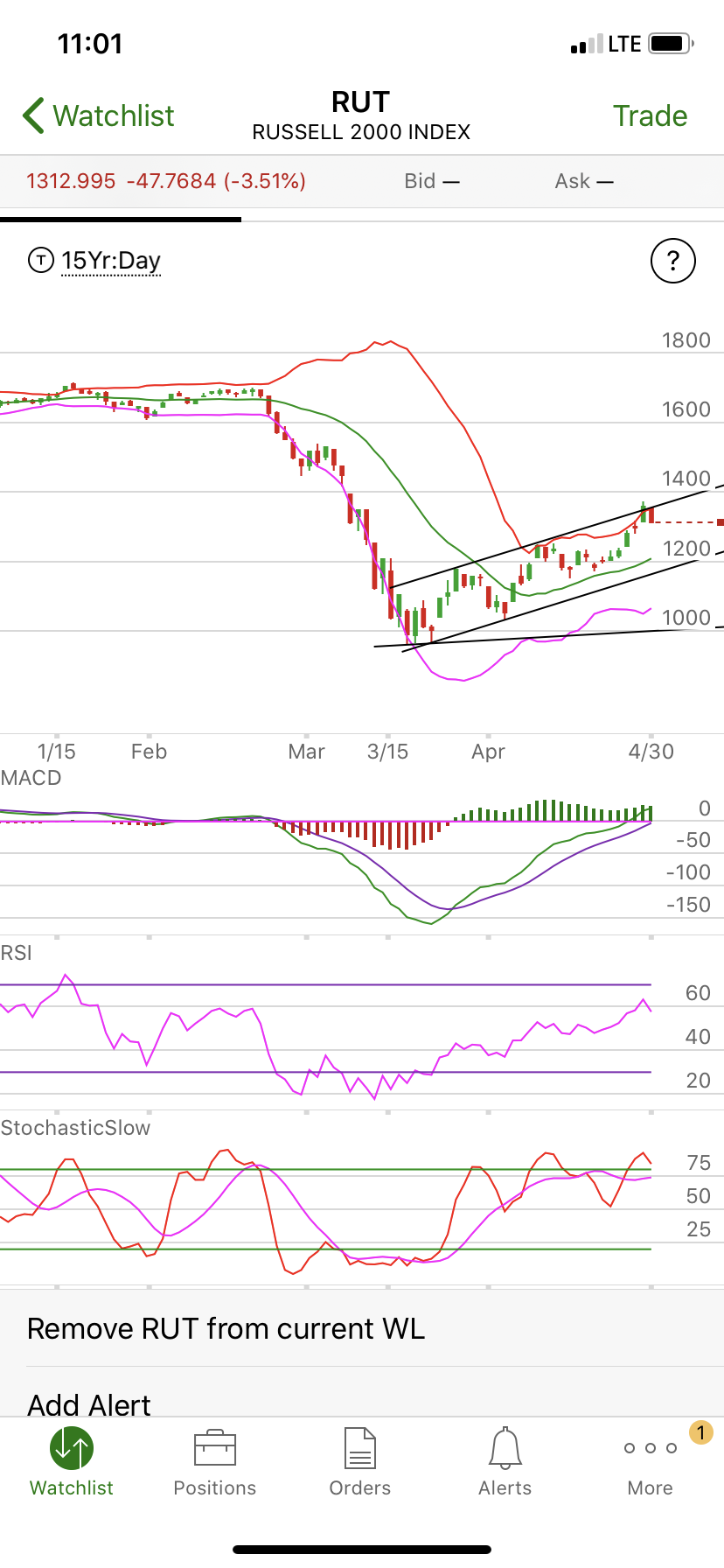
Task: Tap the home indicator bar
Action: pos(362,1550)
